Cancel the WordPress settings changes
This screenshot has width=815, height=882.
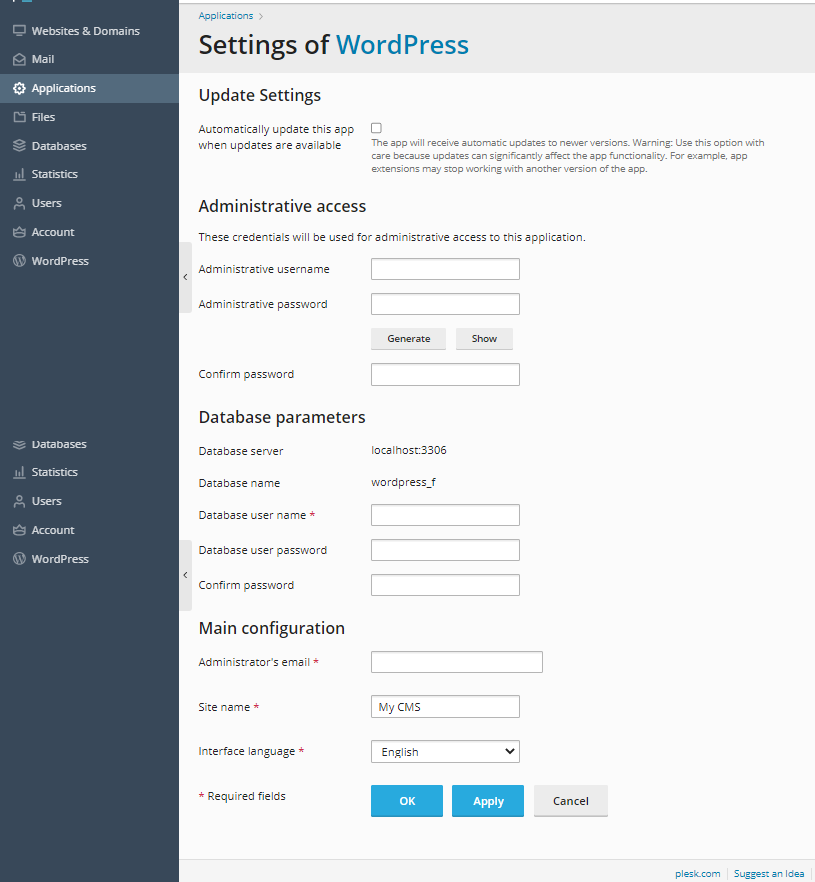(570, 801)
